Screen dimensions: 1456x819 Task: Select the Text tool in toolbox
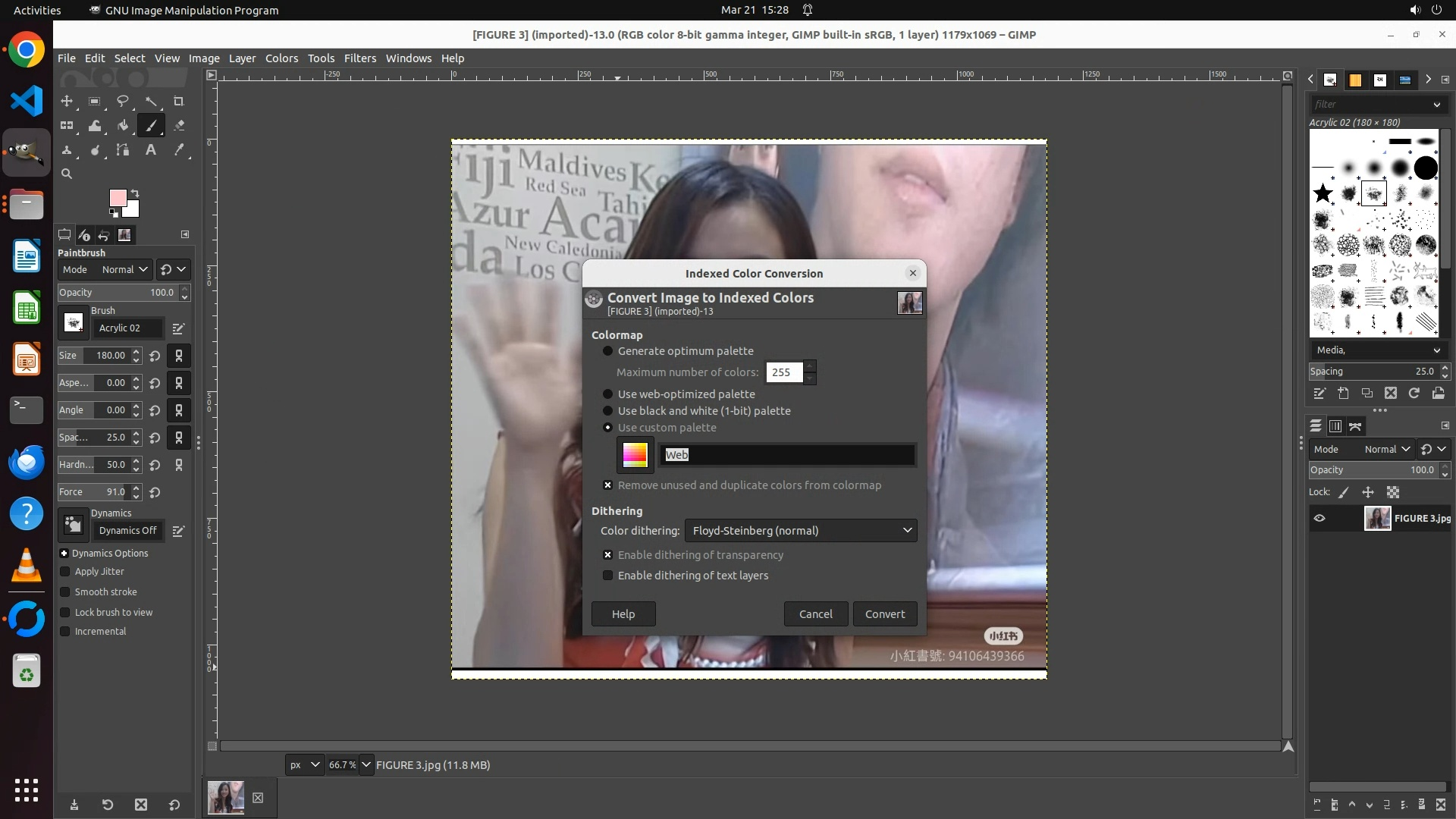click(x=151, y=150)
